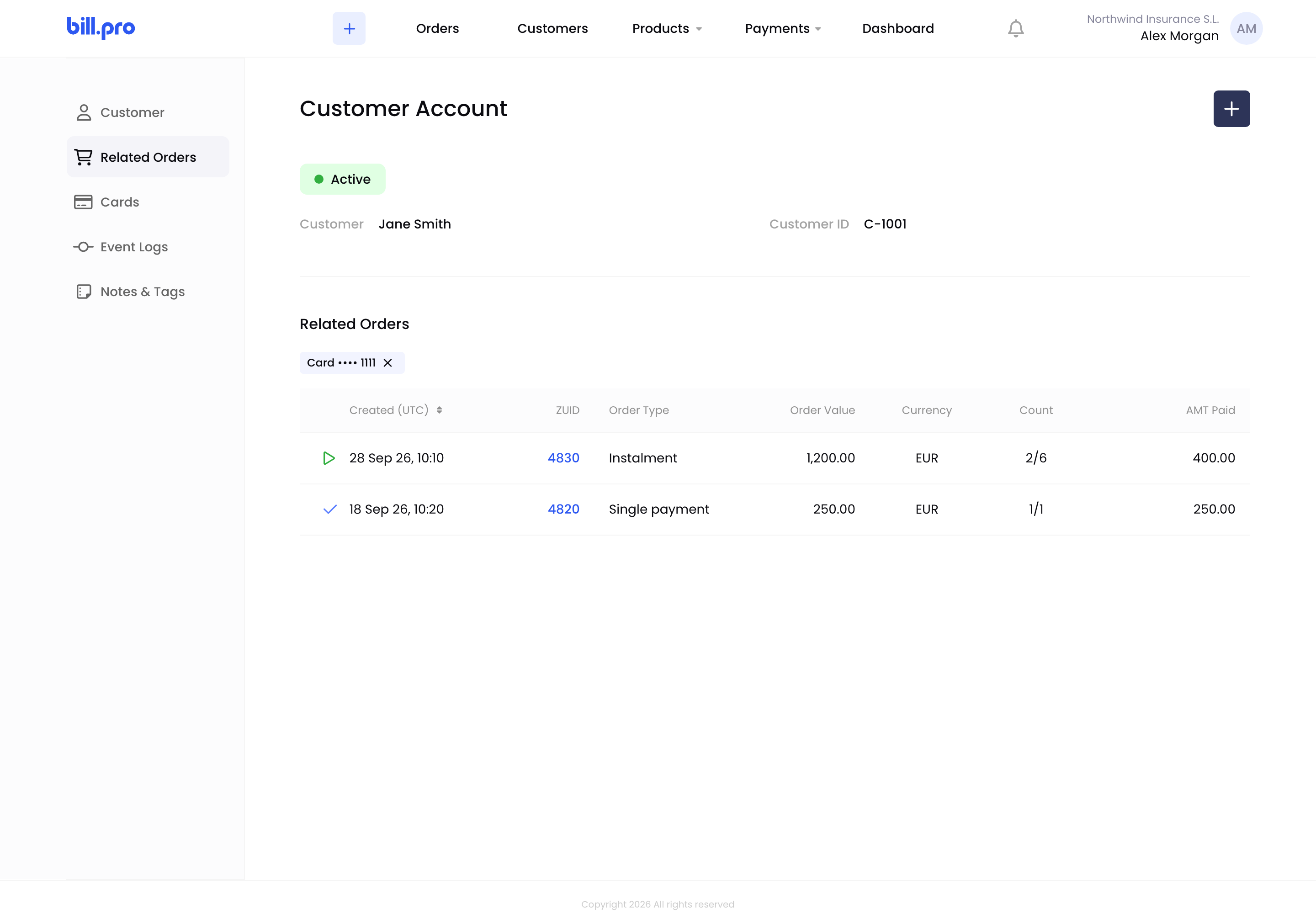Click the green play icon on order 4830
1316x924 pixels.
pos(329,458)
